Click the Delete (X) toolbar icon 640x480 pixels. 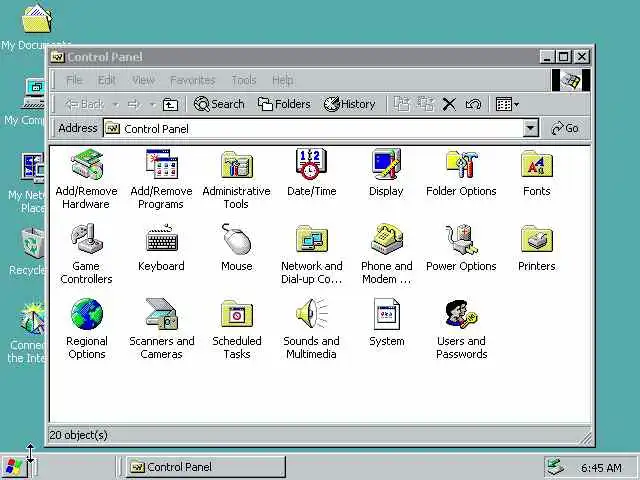tap(449, 104)
